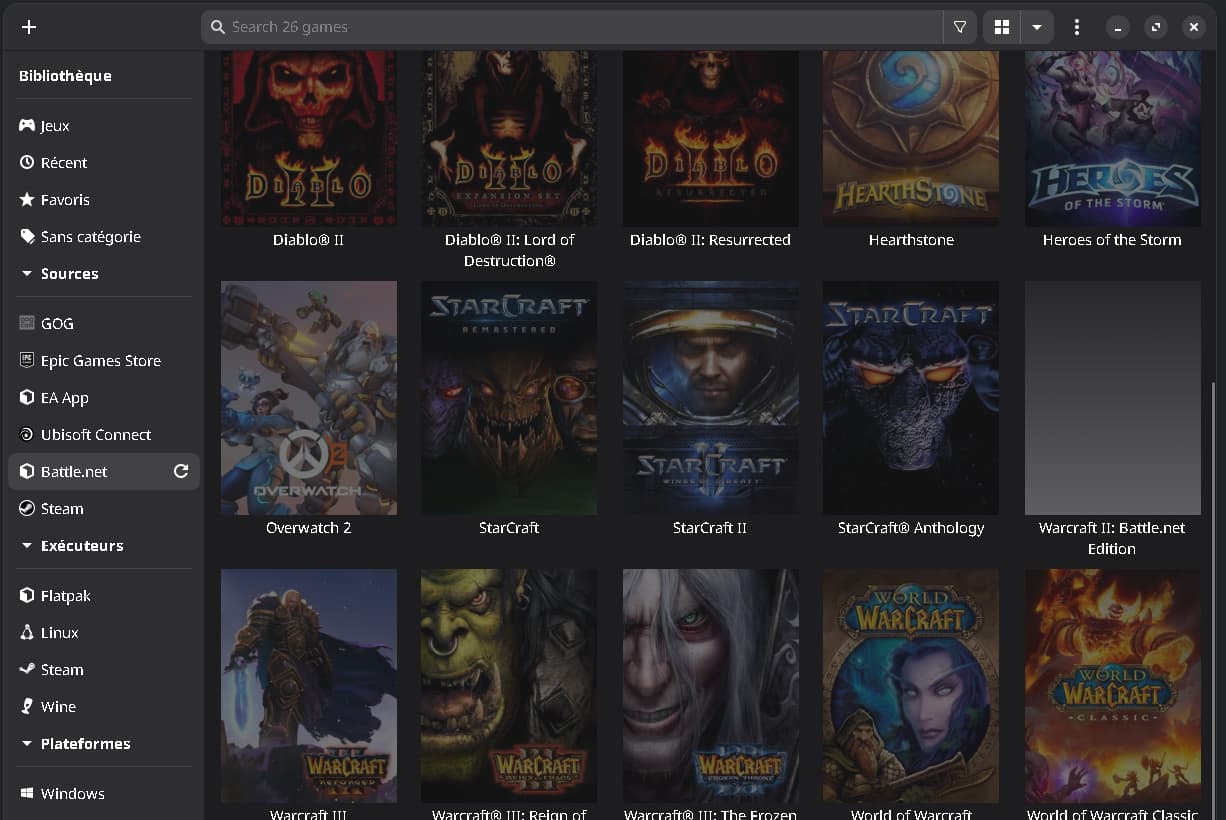Click "StarCraft® Anthology" title text
This screenshot has width=1226, height=820.
[x=911, y=528]
